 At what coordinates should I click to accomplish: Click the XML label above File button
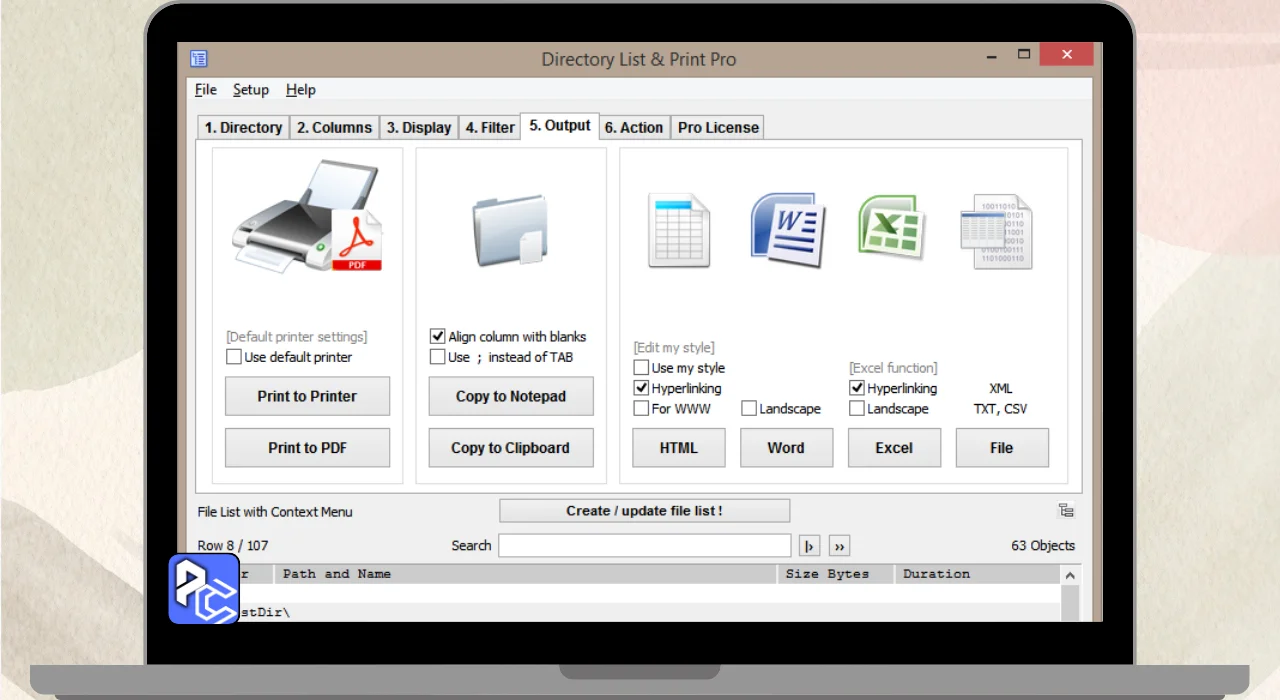[x=1001, y=388]
